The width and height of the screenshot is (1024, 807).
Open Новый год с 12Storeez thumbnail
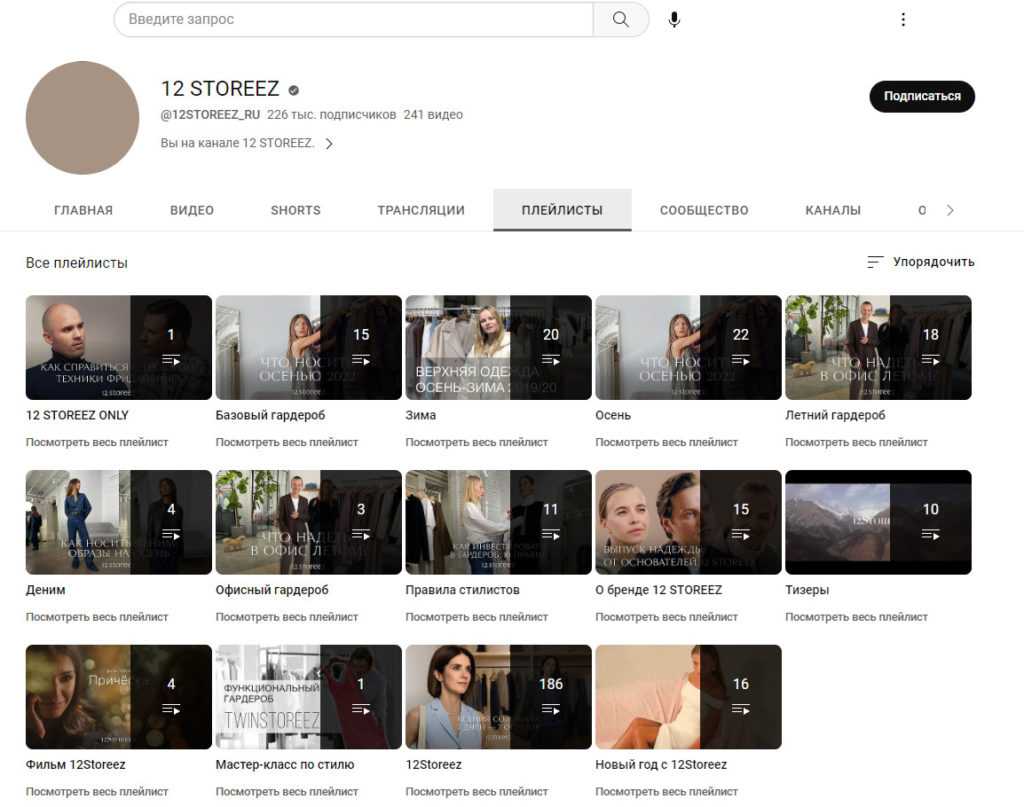[x=688, y=697]
